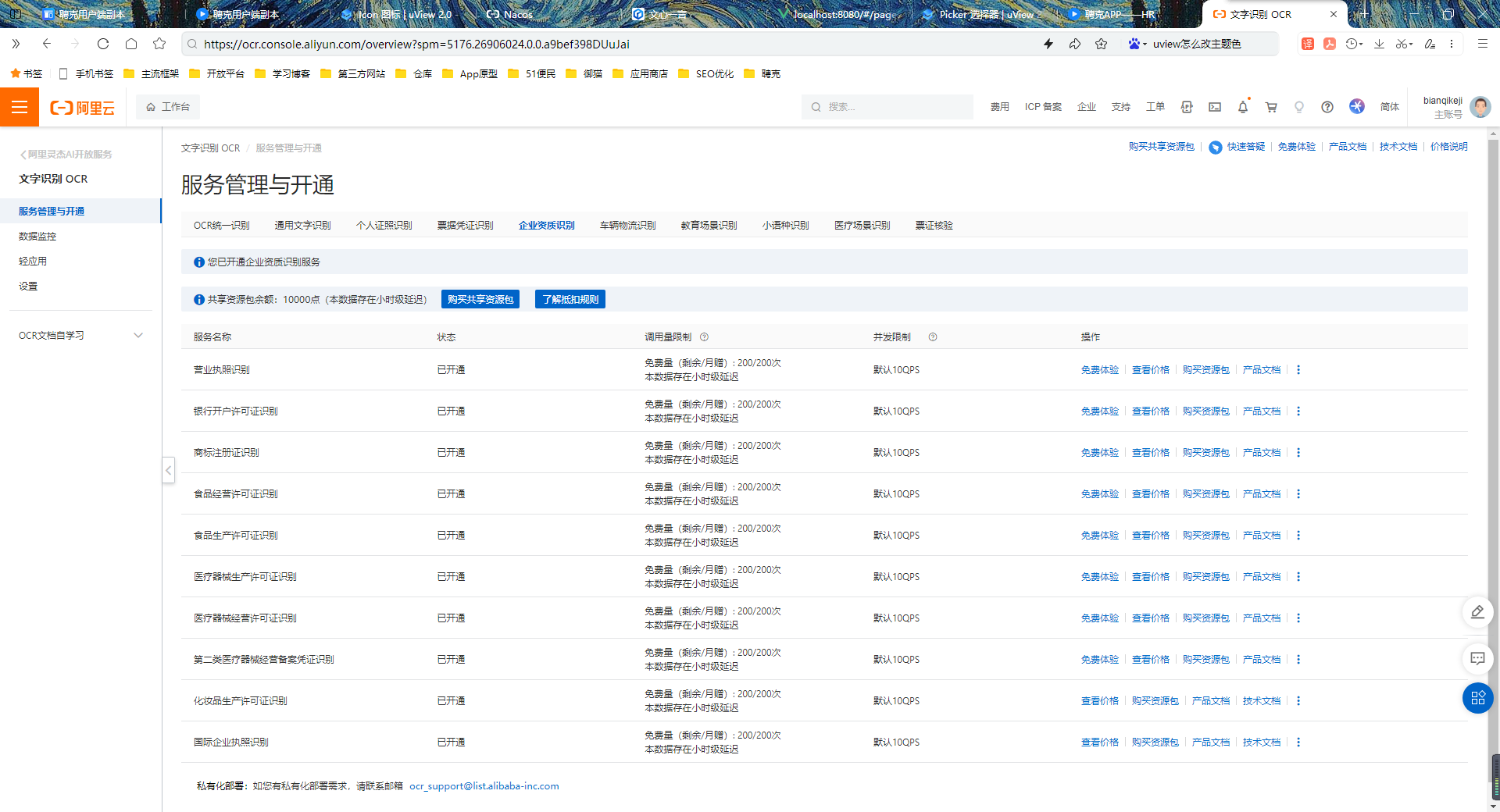Switch to OCR统一识别 tab
Image resolution: width=1500 pixels, height=812 pixels.
(222, 226)
